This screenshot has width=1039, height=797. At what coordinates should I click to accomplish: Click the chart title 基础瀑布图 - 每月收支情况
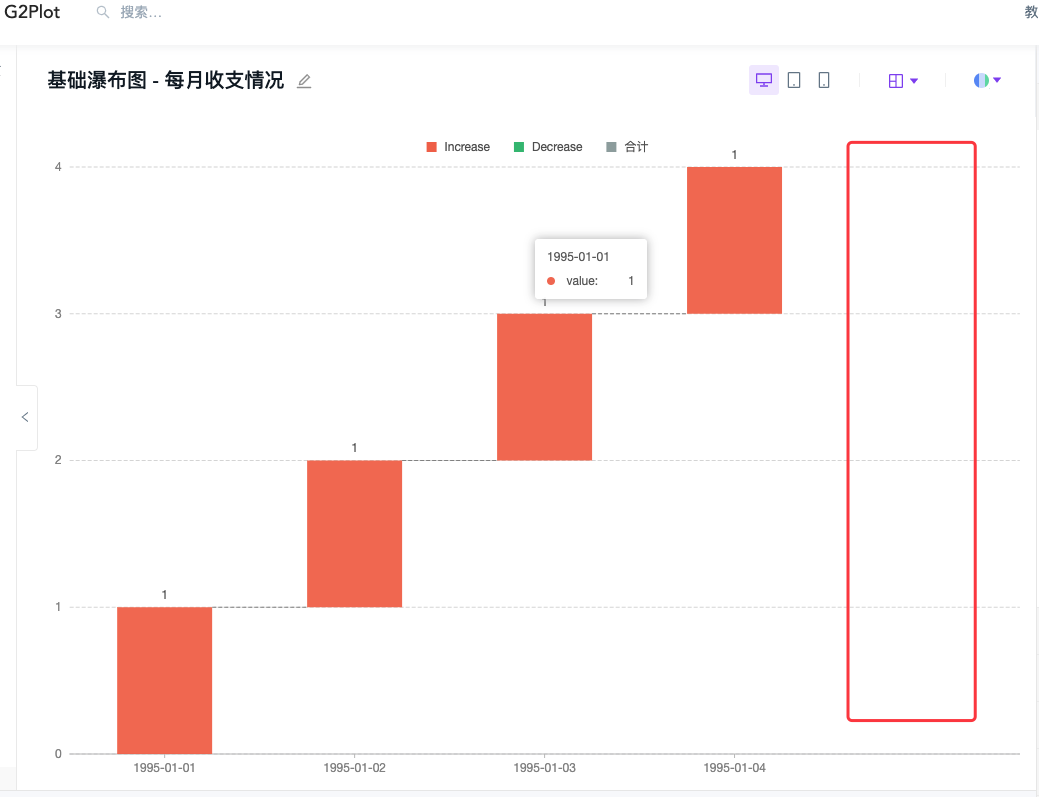[165, 81]
